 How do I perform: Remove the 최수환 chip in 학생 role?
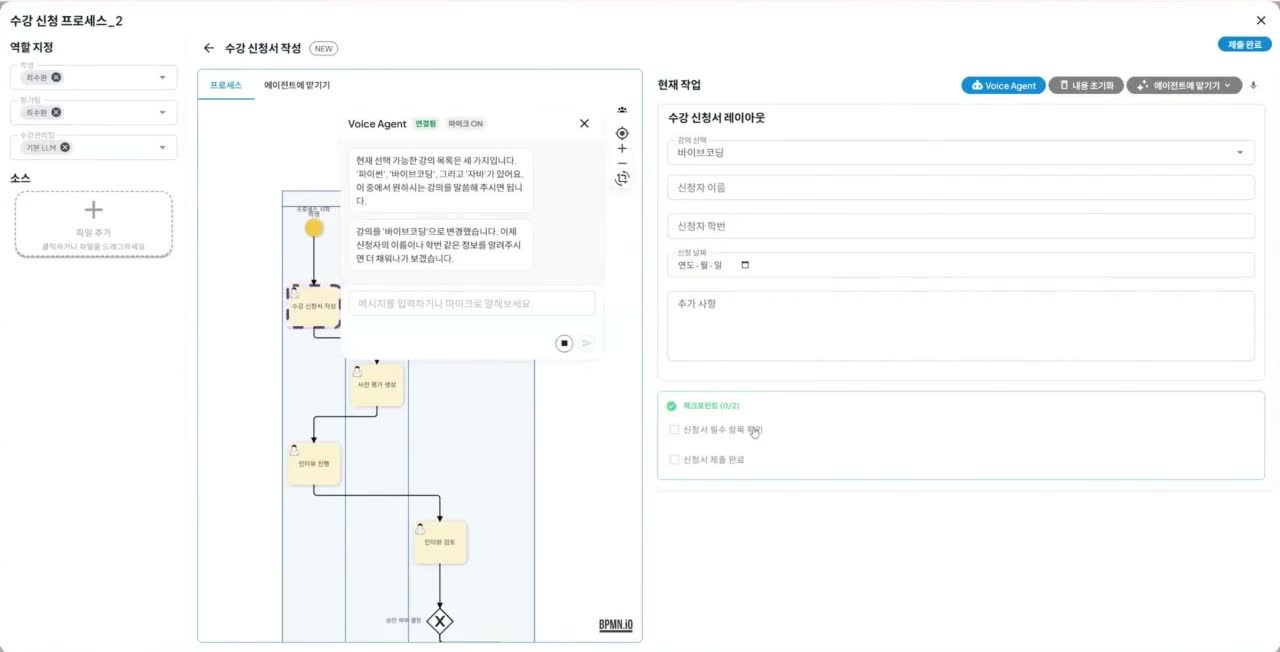pos(57,77)
